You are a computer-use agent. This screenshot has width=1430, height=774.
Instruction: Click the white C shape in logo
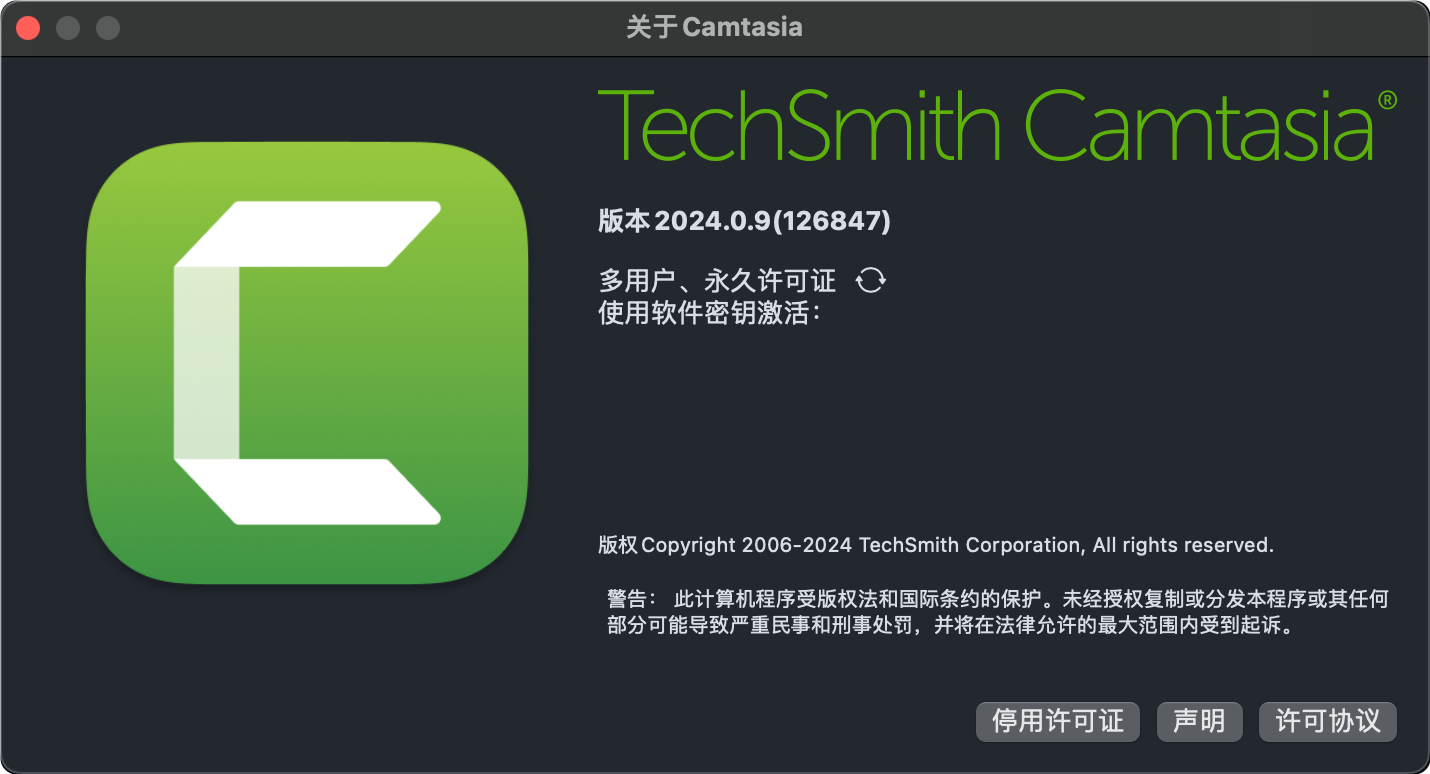click(307, 362)
